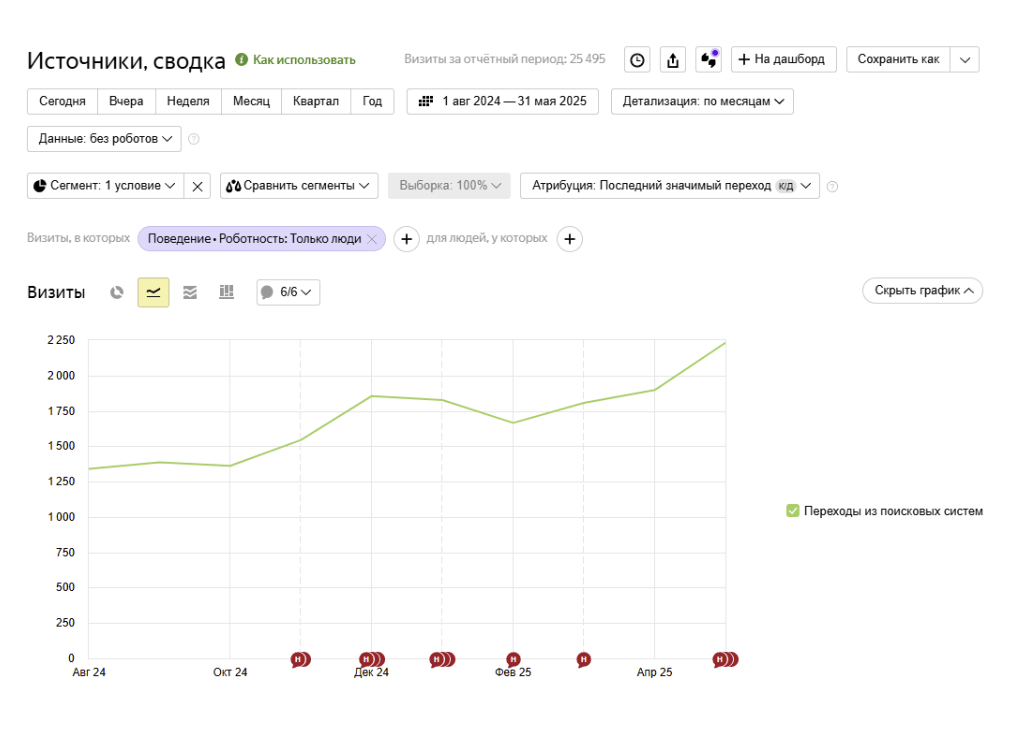Collapse chart with Скрыть график

point(923,291)
